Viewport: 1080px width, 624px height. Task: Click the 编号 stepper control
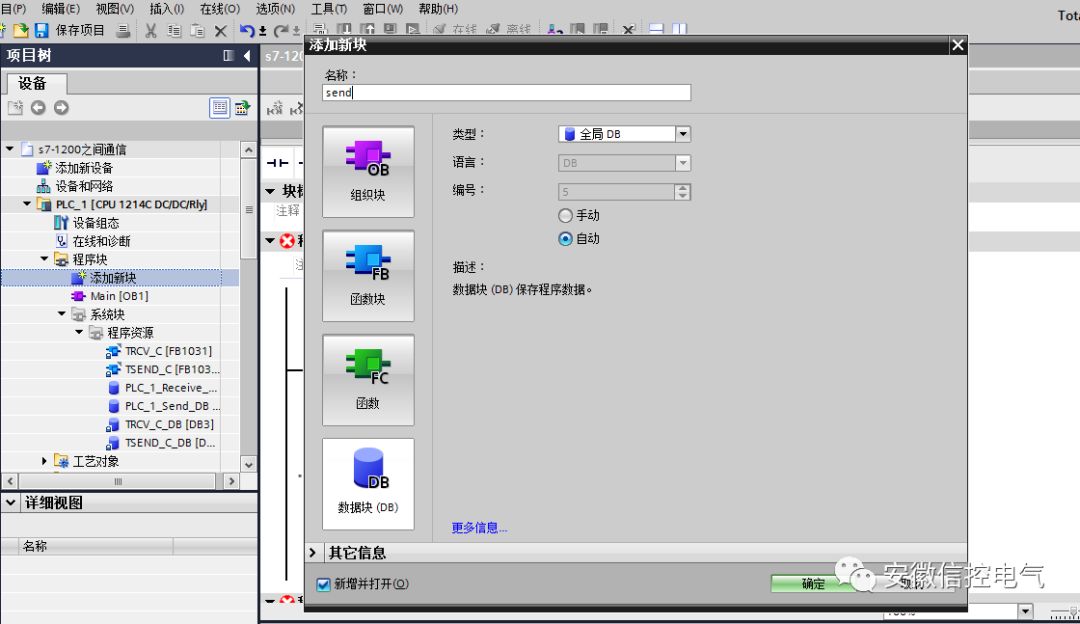(684, 191)
